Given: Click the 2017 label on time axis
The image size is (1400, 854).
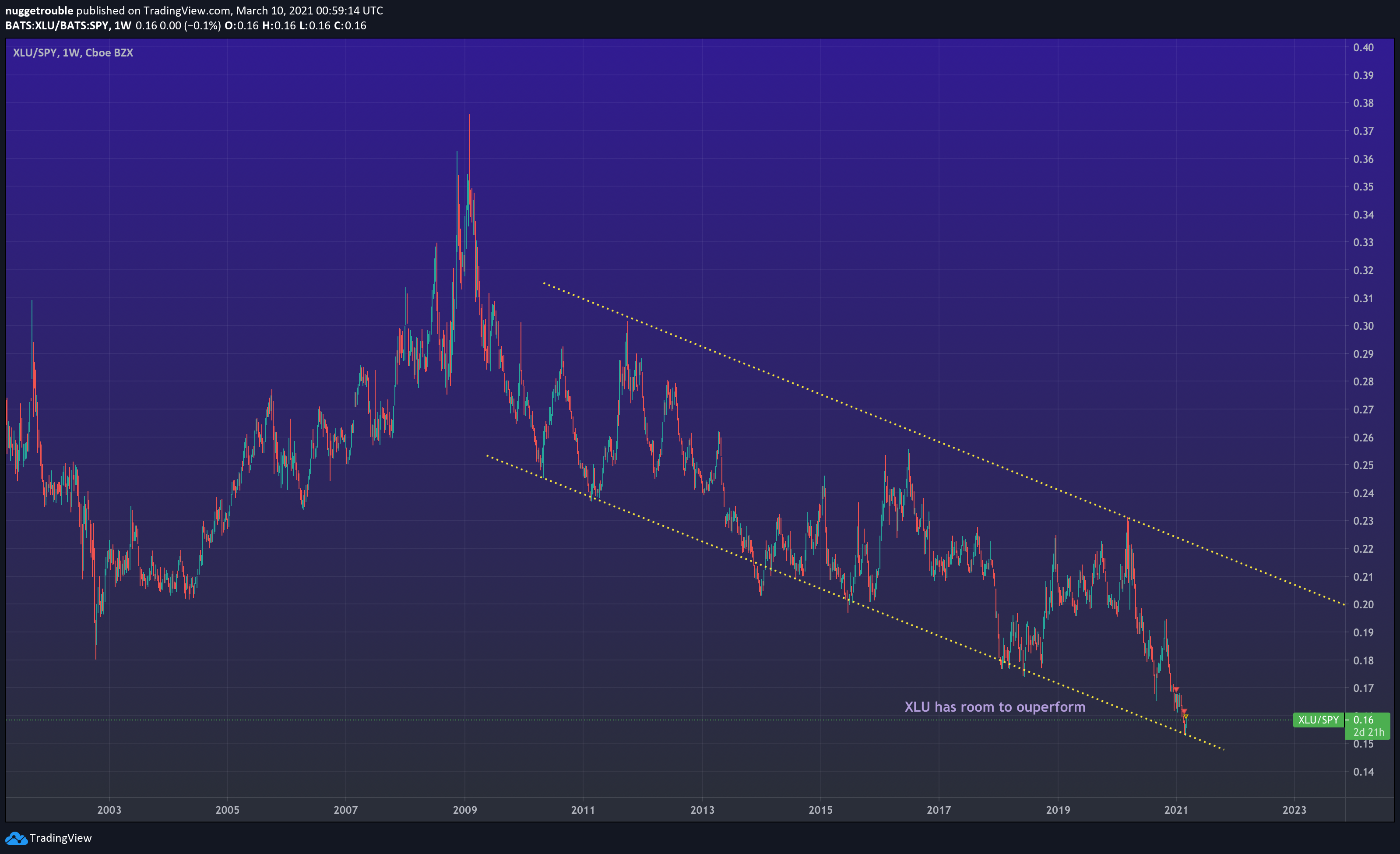Looking at the screenshot, I should [939, 810].
